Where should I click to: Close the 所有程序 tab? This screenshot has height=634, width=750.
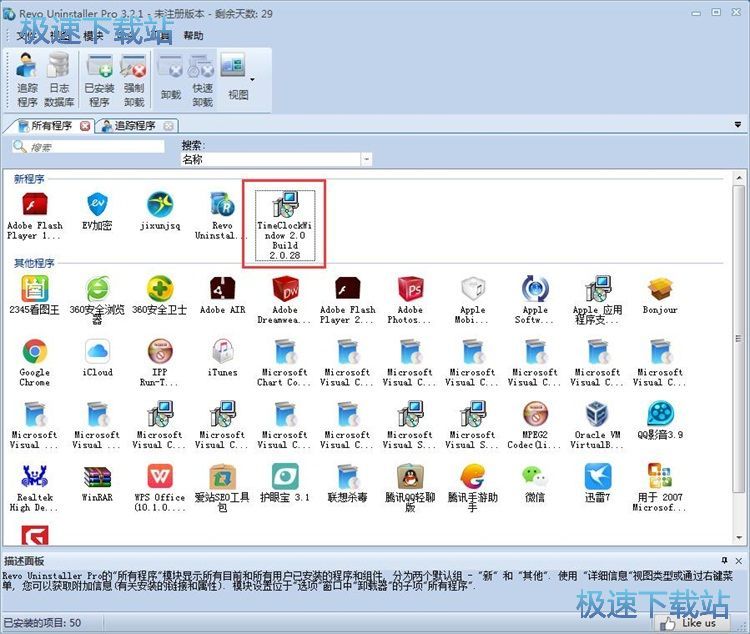[x=85, y=126]
